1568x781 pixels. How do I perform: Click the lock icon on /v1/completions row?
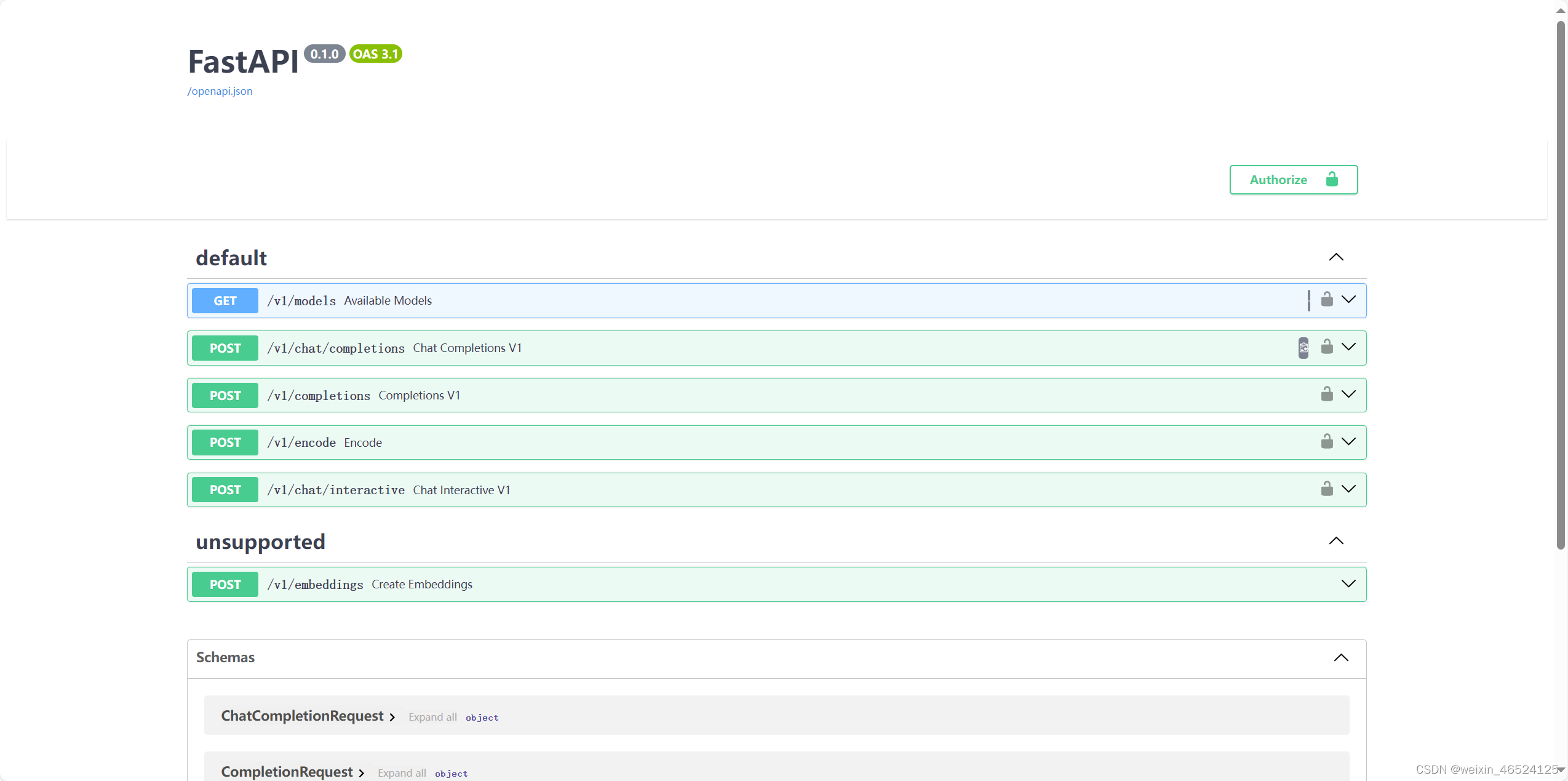(x=1327, y=394)
